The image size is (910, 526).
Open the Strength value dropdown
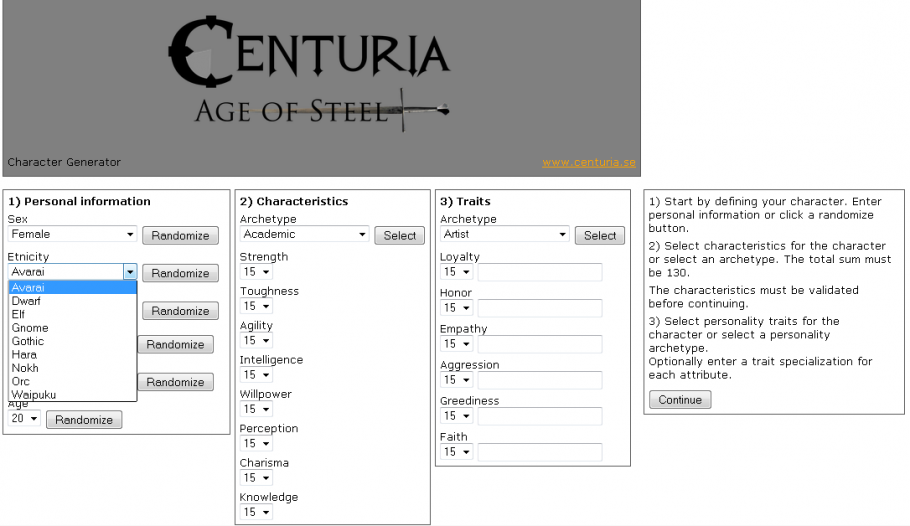coord(256,272)
